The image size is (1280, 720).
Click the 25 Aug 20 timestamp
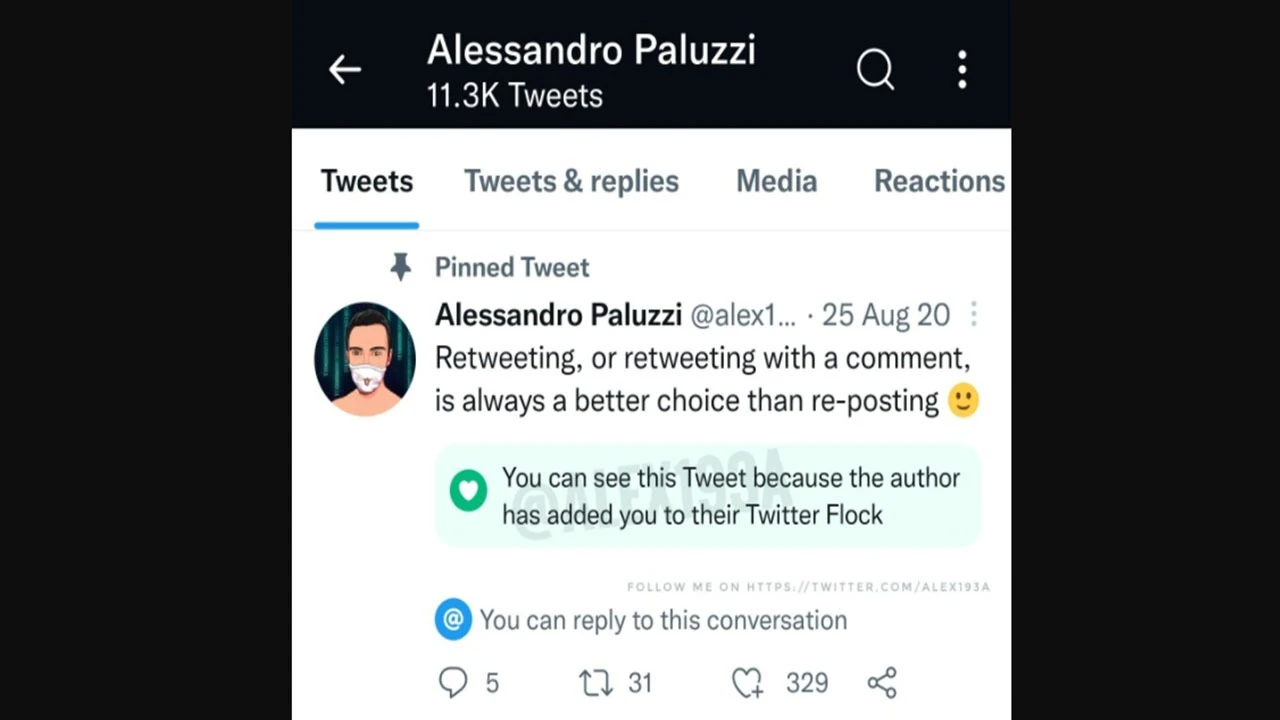click(885, 316)
